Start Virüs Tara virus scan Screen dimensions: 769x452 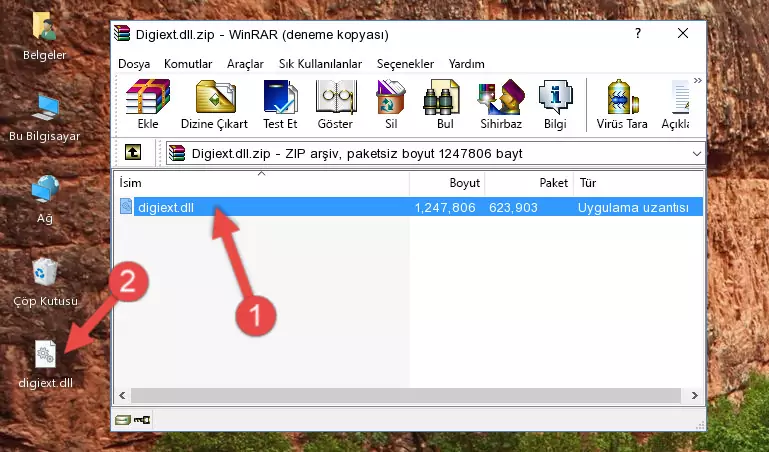[x=622, y=104]
